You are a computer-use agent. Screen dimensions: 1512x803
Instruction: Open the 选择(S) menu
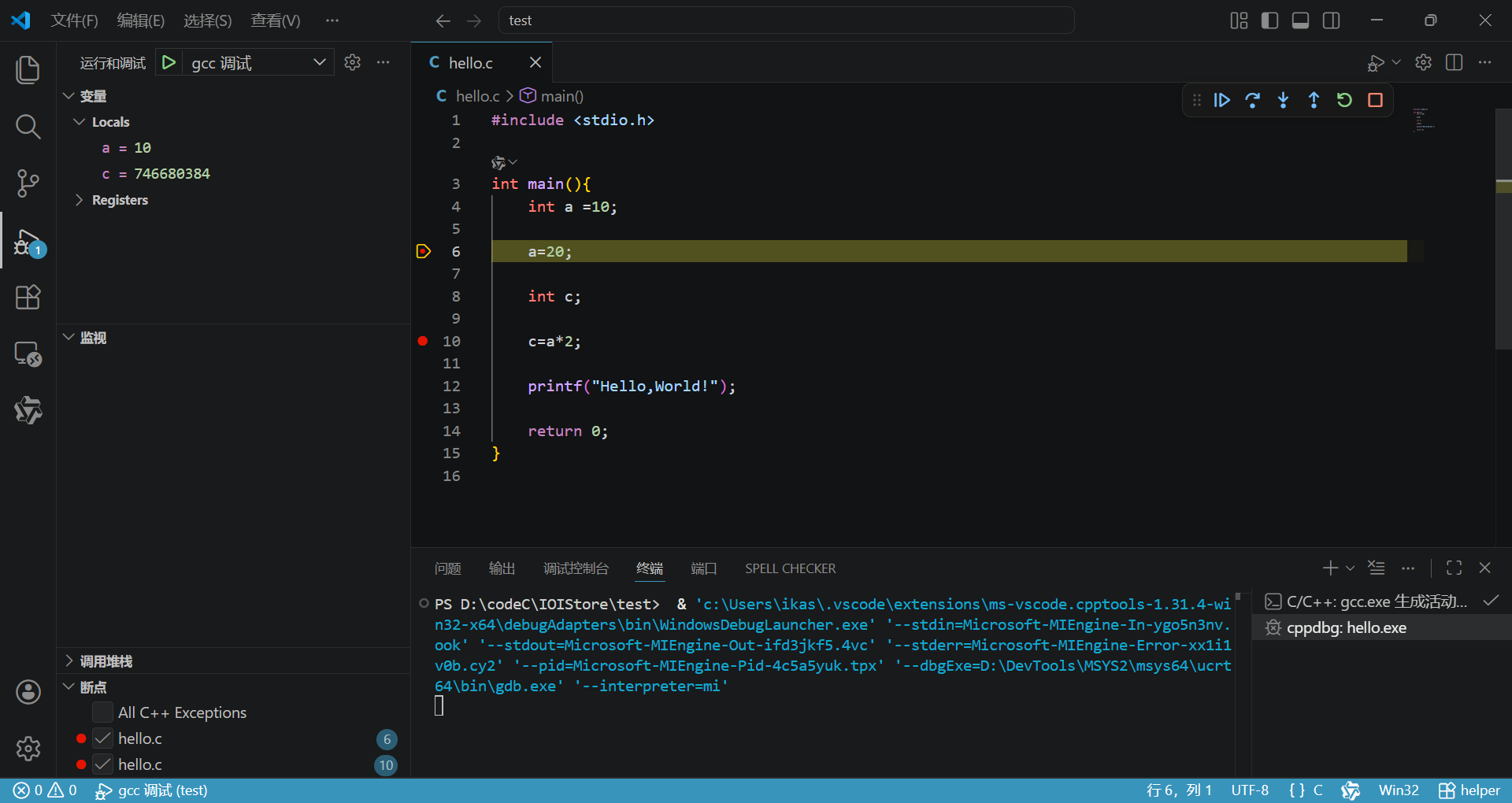[208, 20]
